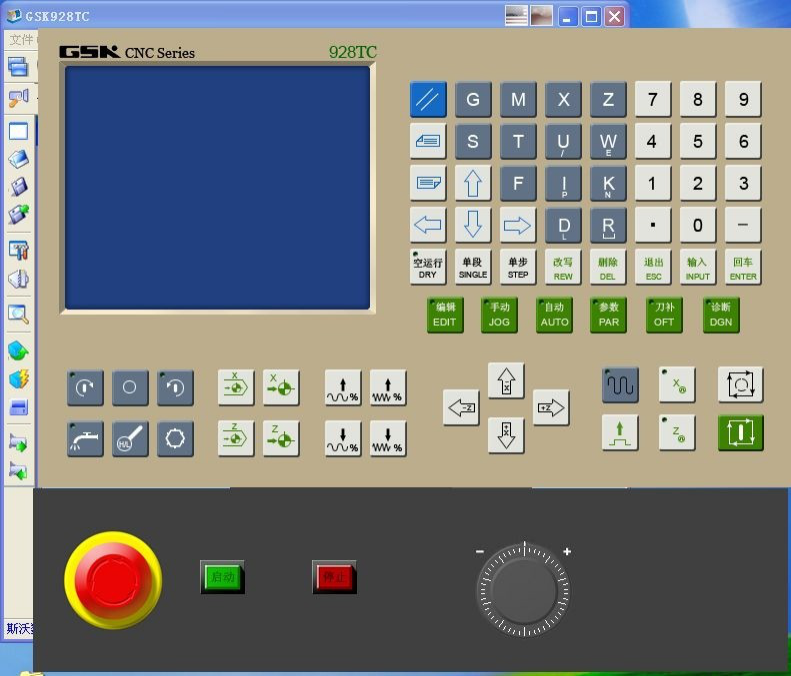Click the red 停止 stop button
Viewport: 791px width, 676px height.
click(x=334, y=577)
